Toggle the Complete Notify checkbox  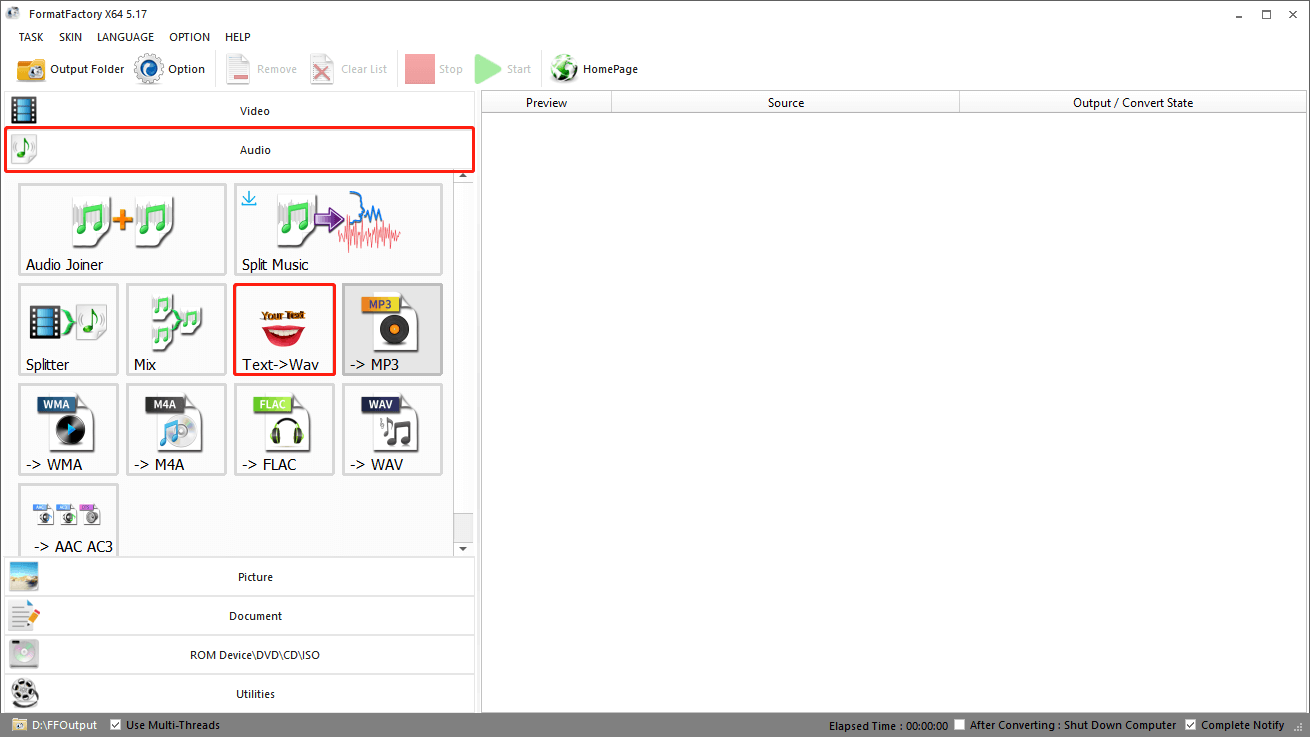click(x=1190, y=725)
